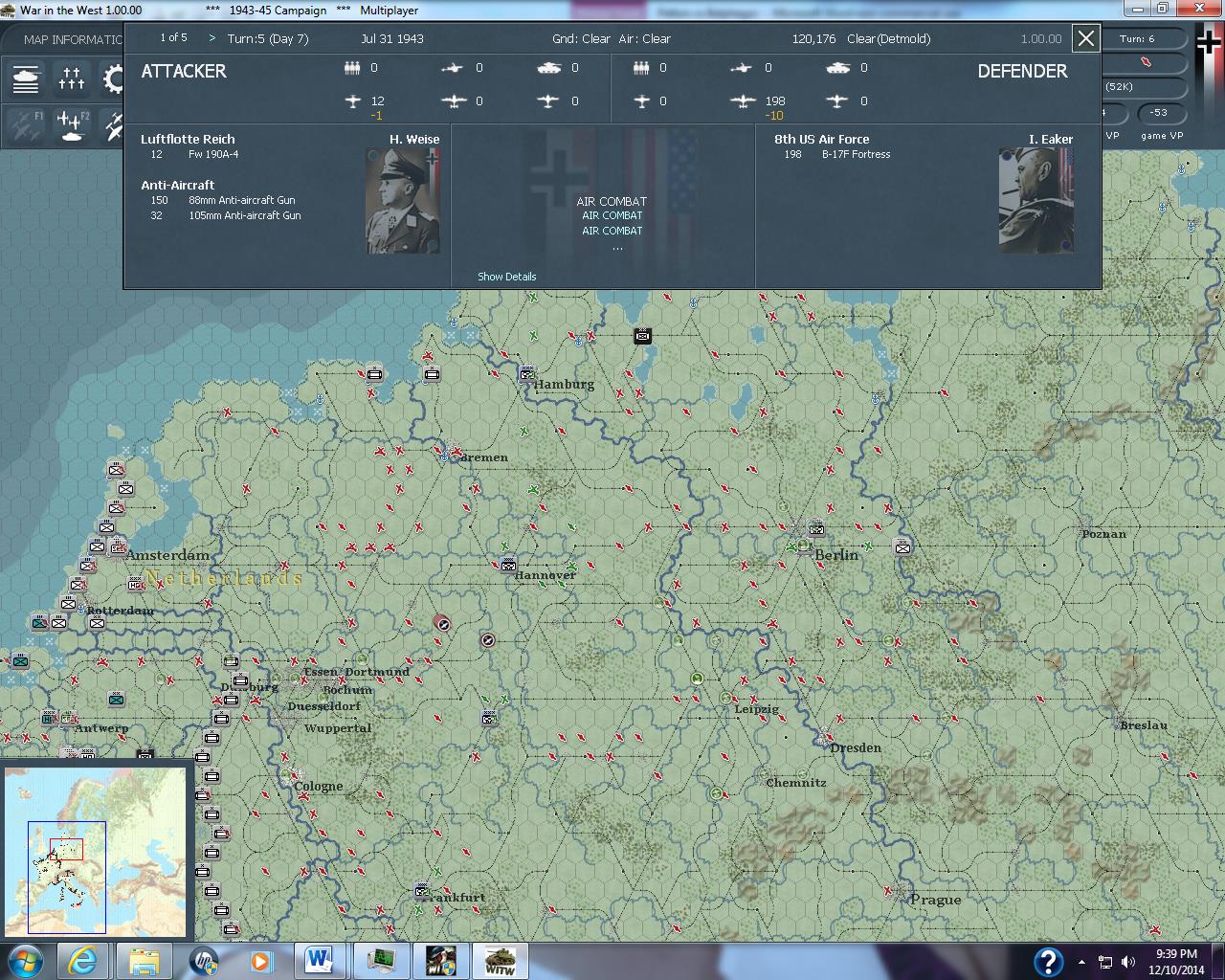Image resolution: width=1225 pixels, height=980 pixels.
Task: Open the ground units list icon with tank
Action: tap(26, 78)
